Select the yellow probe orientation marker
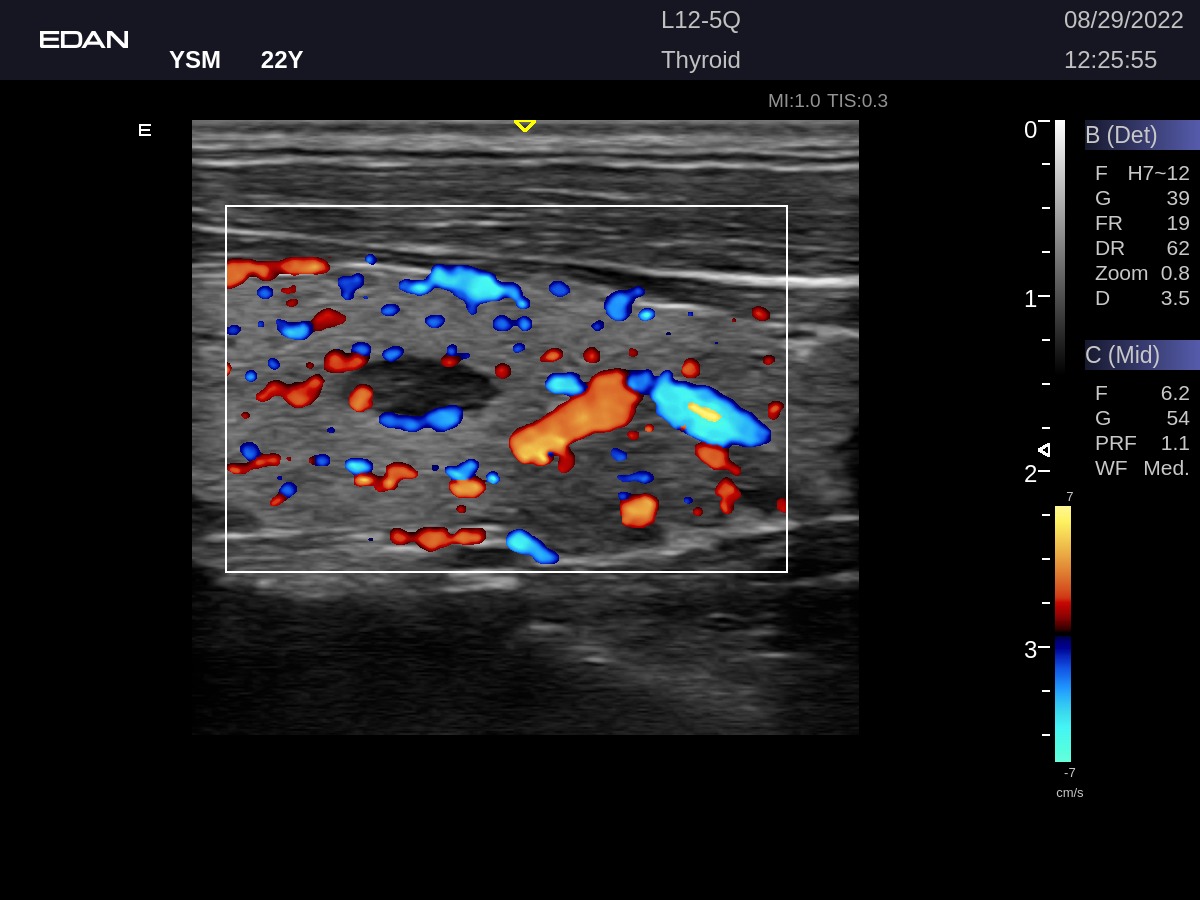The width and height of the screenshot is (1200, 900). 525,125
